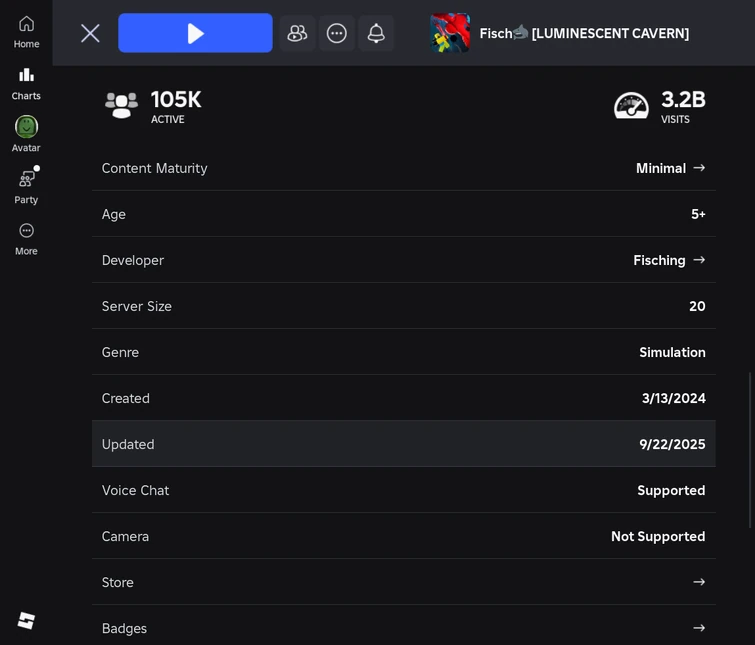Click the Roblox logo icon

click(x=26, y=620)
